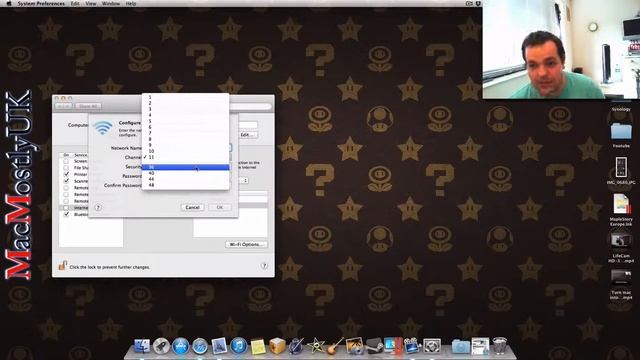Toggle the File Sharing service checkbox
Screen dimensions: 640x360
click(x=66, y=168)
